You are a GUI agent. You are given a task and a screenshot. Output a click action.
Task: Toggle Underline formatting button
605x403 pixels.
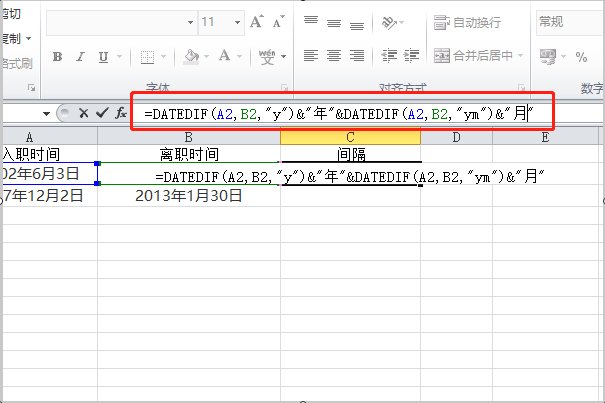(103, 57)
